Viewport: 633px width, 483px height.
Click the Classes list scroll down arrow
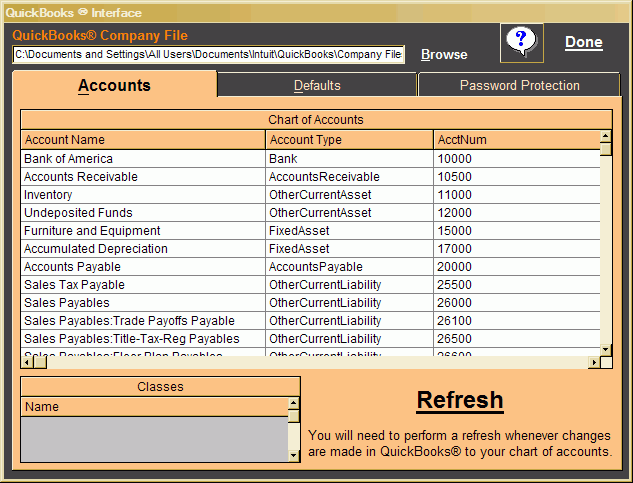click(x=293, y=456)
